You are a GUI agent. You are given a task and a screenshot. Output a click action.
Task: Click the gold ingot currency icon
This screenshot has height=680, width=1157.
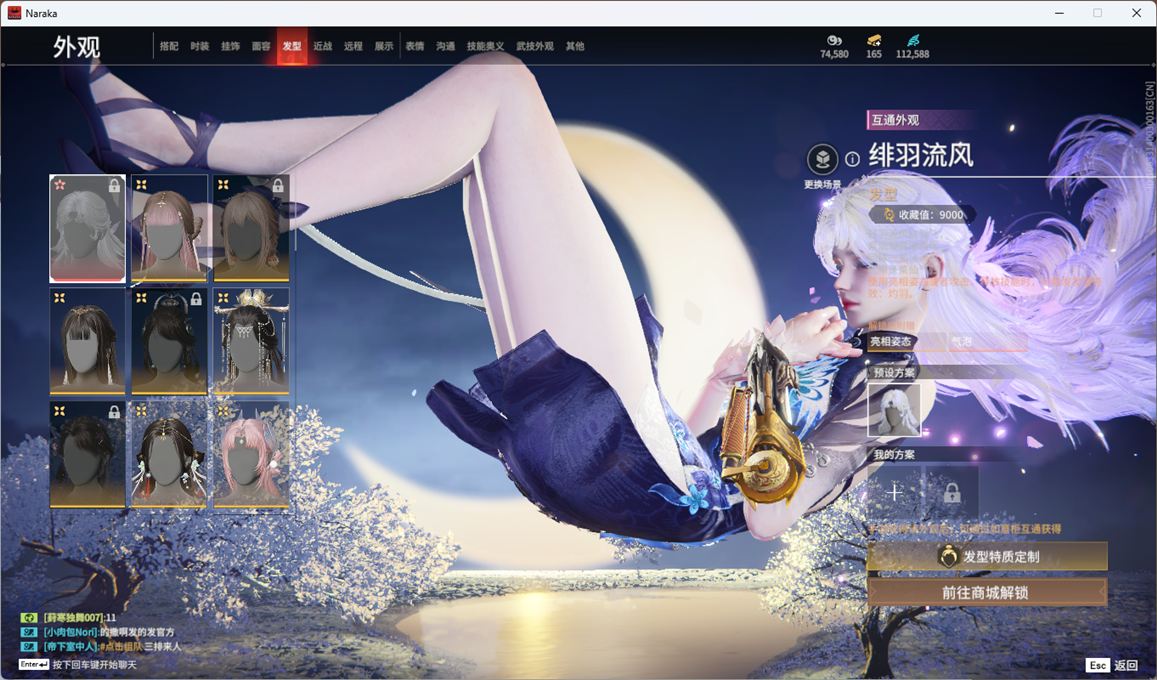(x=874, y=40)
